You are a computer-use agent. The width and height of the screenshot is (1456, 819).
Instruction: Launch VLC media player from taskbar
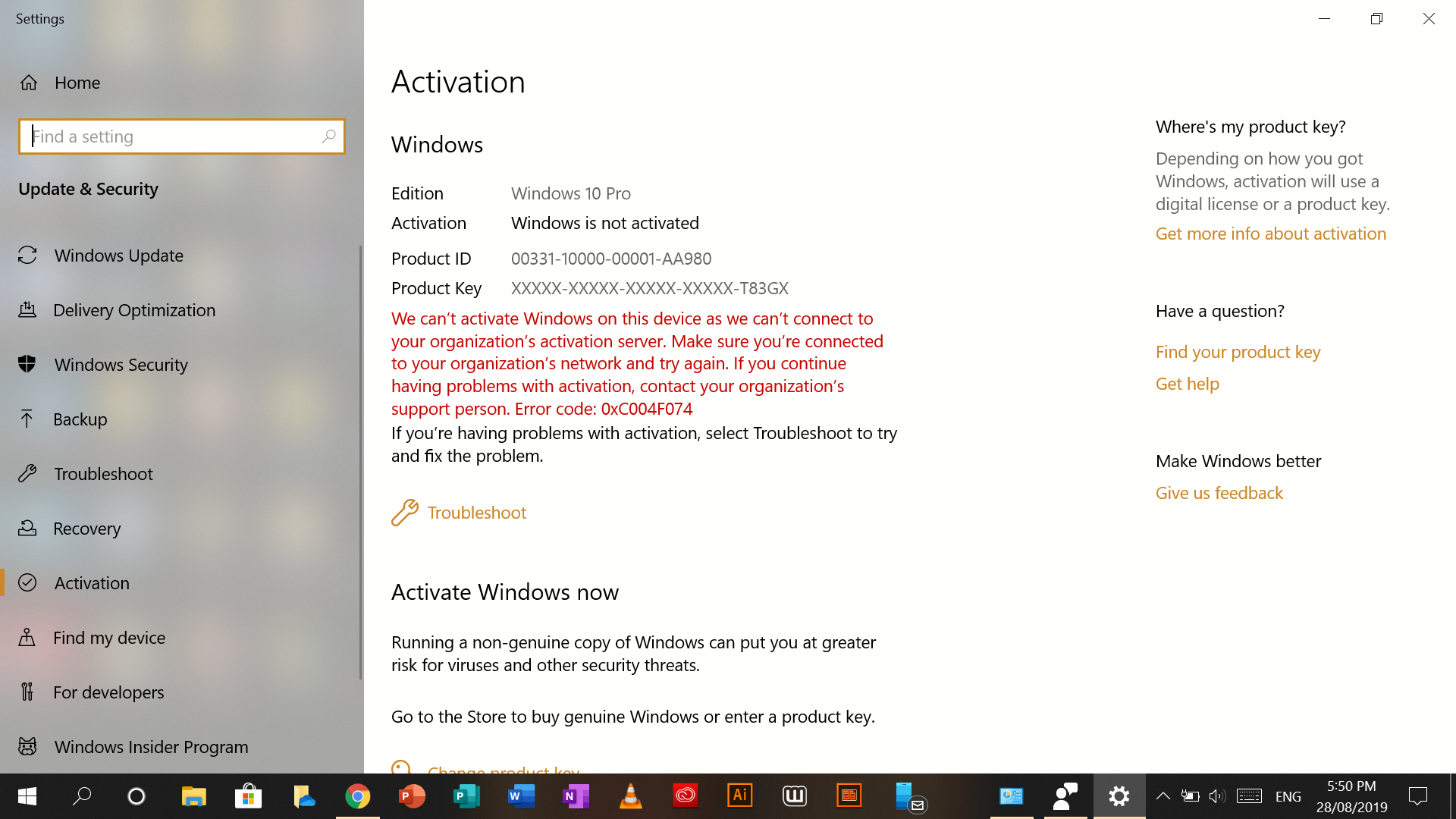click(x=631, y=796)
